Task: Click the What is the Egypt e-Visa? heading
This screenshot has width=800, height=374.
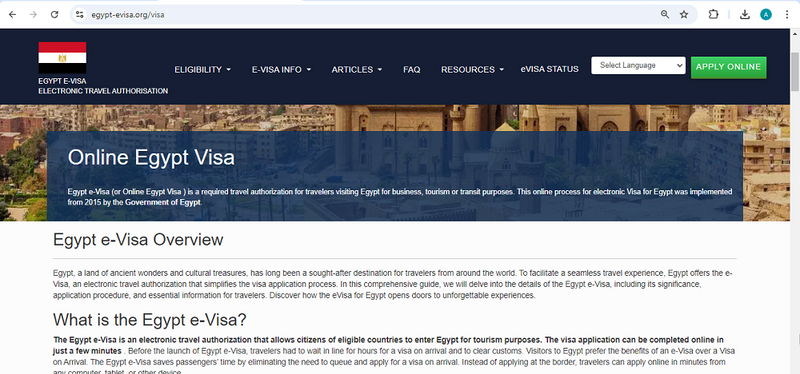Action: point(150,320)
